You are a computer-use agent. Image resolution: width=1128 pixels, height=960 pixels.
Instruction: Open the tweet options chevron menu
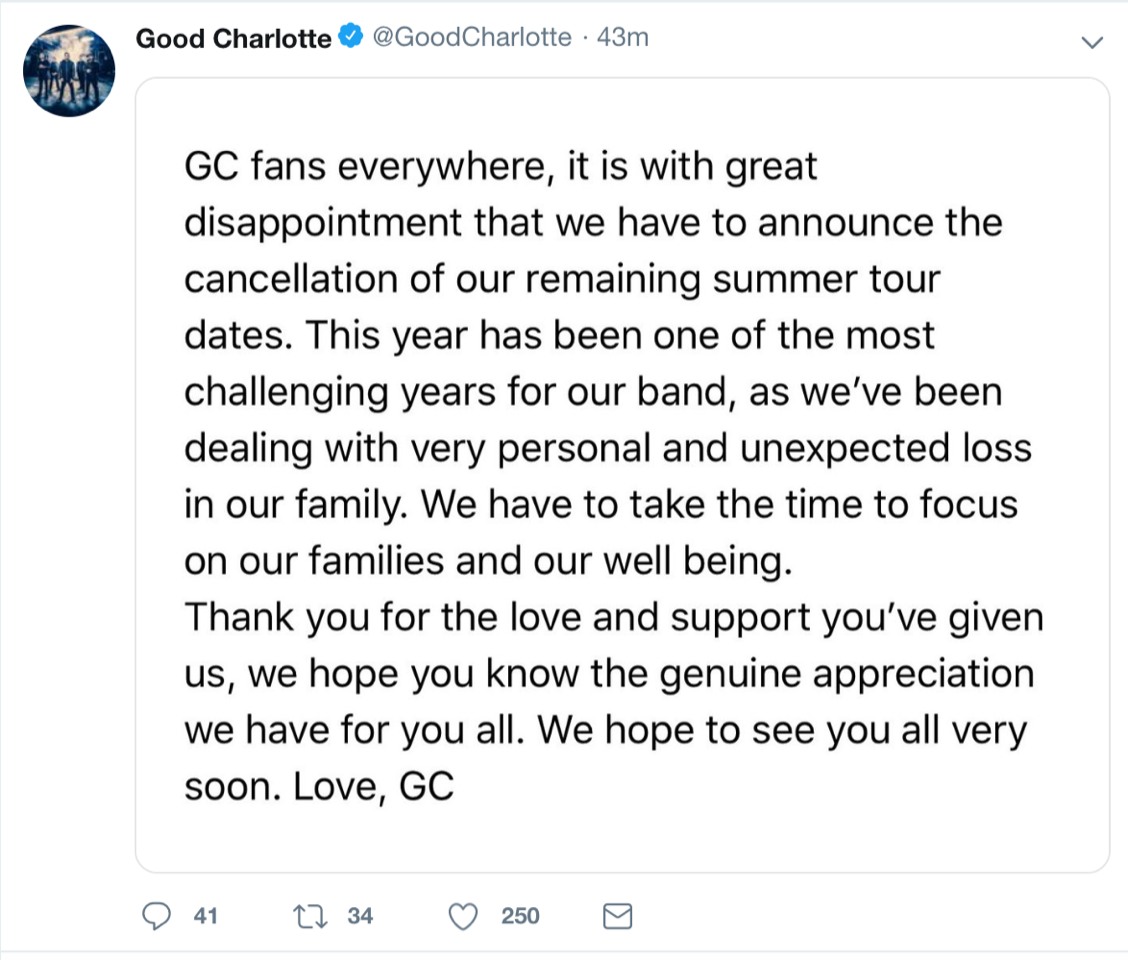[x=1092, y=42]
